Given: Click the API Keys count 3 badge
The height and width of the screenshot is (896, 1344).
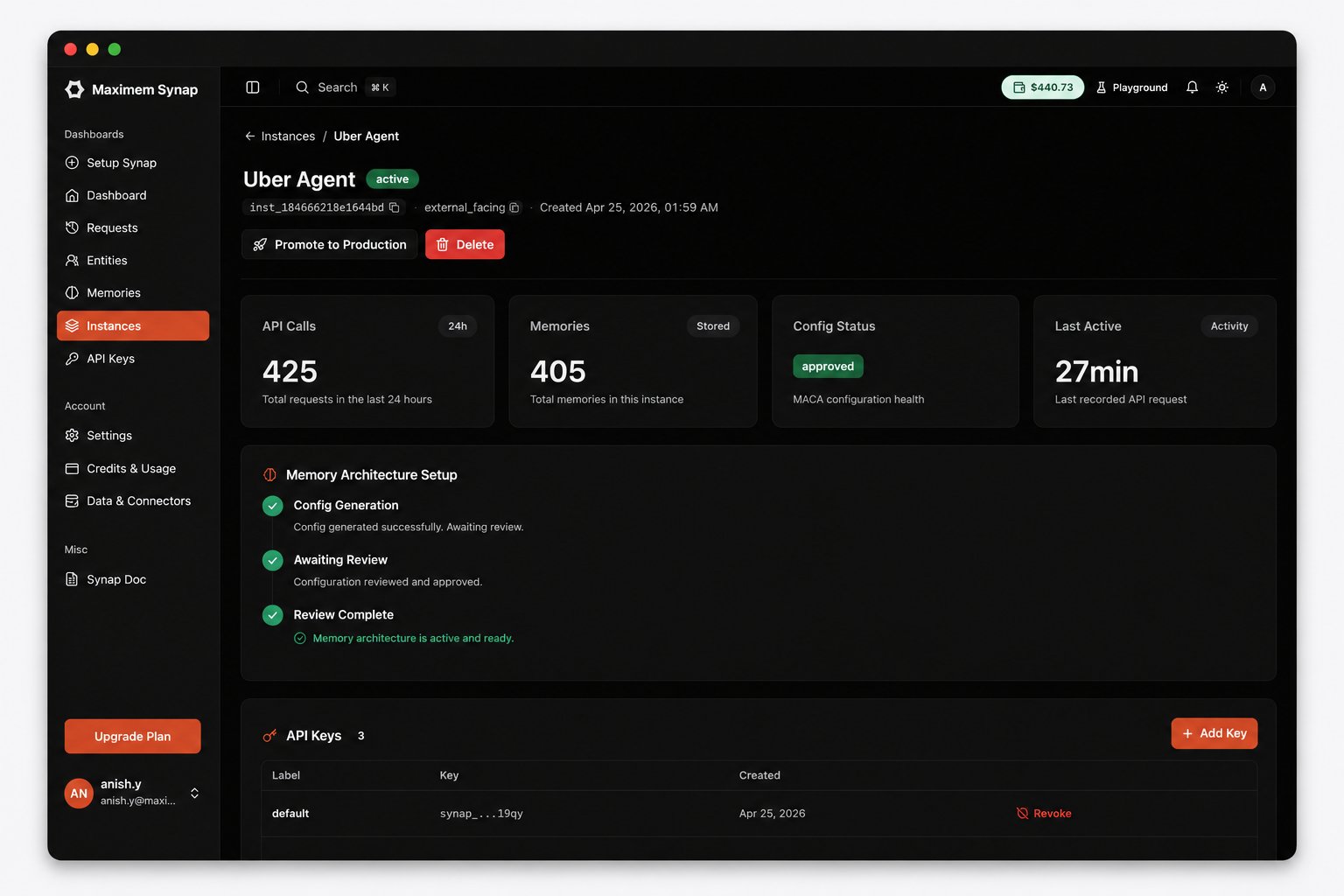Looking at the screenshot, I should (x=360, y=736).
